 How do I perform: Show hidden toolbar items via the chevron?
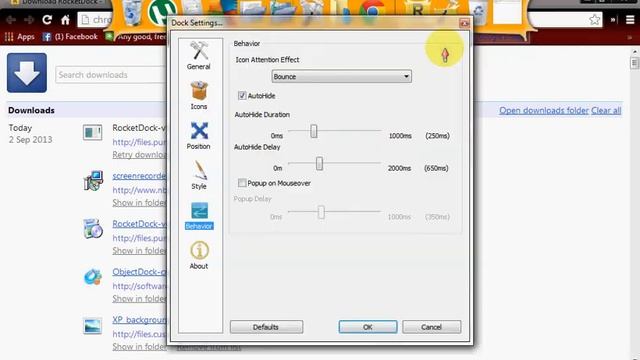click(x=613, y=19)
